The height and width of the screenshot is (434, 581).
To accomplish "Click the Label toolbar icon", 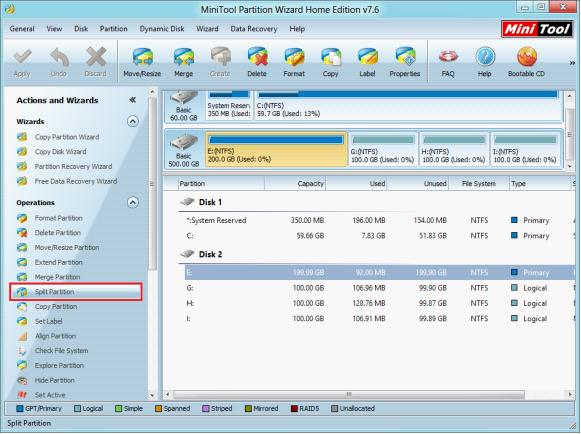I will (x=367, y=62).
